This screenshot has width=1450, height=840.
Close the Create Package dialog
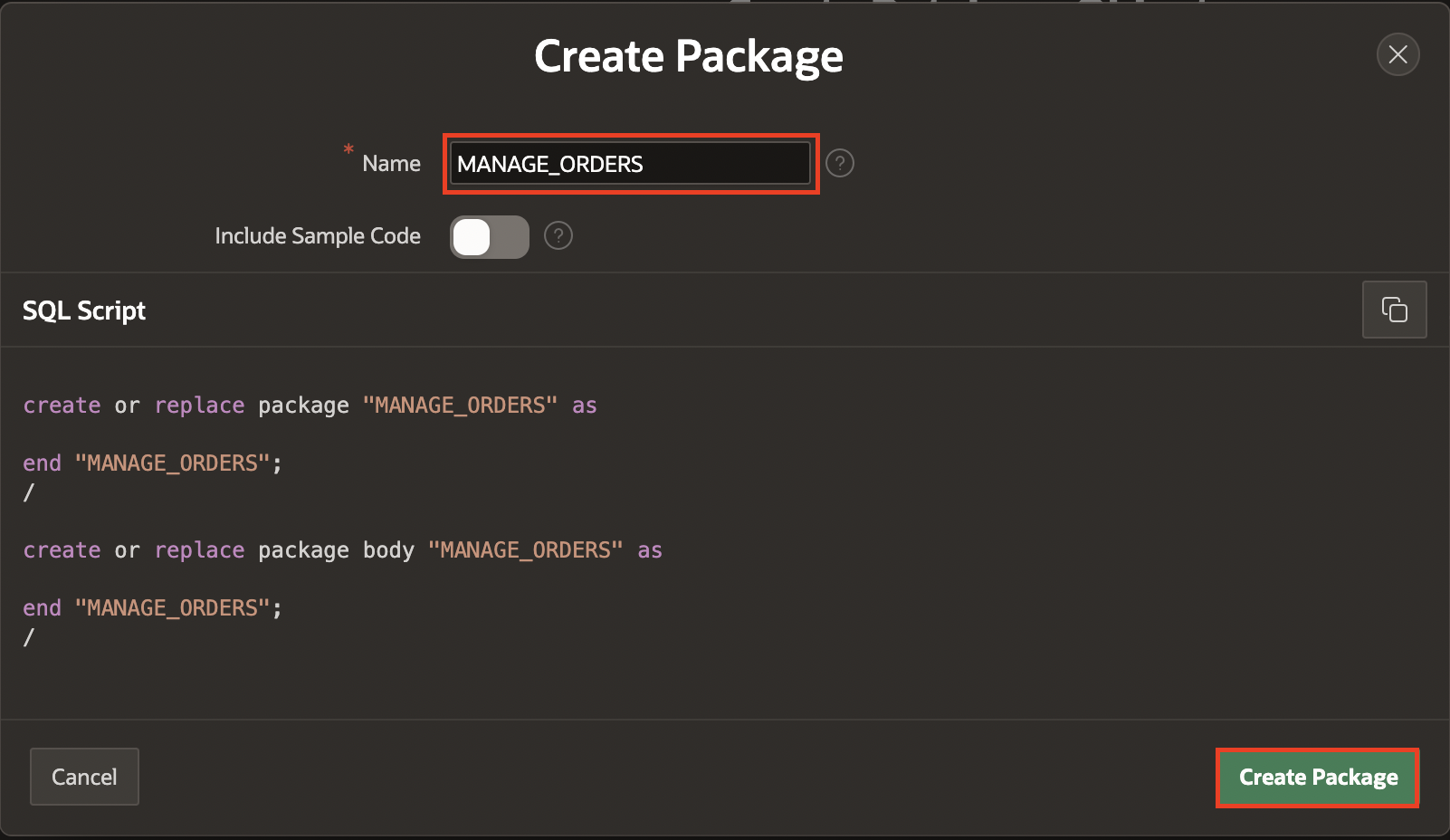[x=1398, y=54]
